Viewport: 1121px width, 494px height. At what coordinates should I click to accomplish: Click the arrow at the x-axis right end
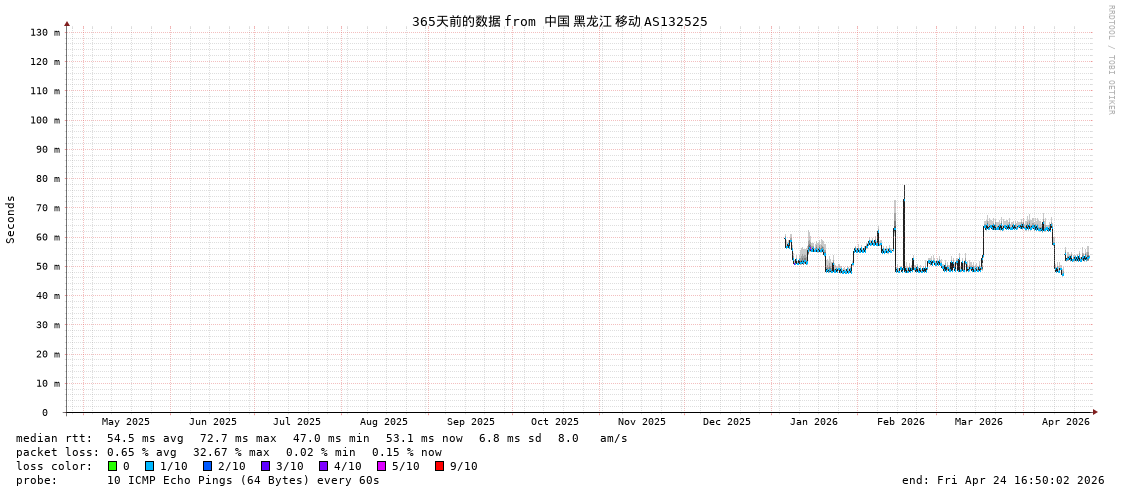click(x=1095, y=412)
